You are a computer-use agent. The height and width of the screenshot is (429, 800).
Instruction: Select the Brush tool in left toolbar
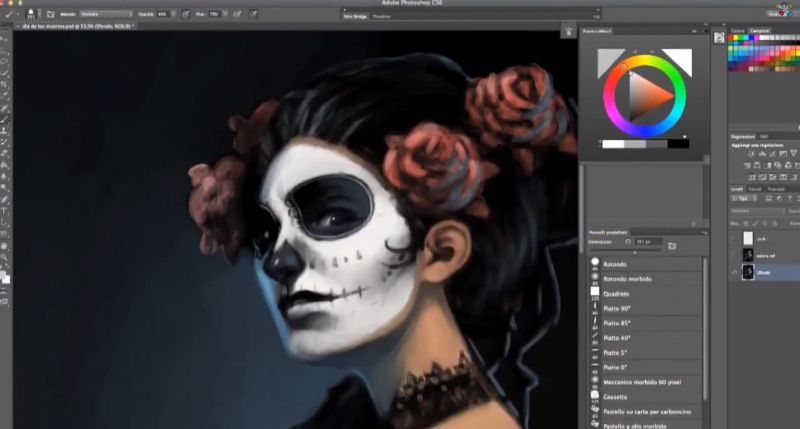tap(4, 119)
